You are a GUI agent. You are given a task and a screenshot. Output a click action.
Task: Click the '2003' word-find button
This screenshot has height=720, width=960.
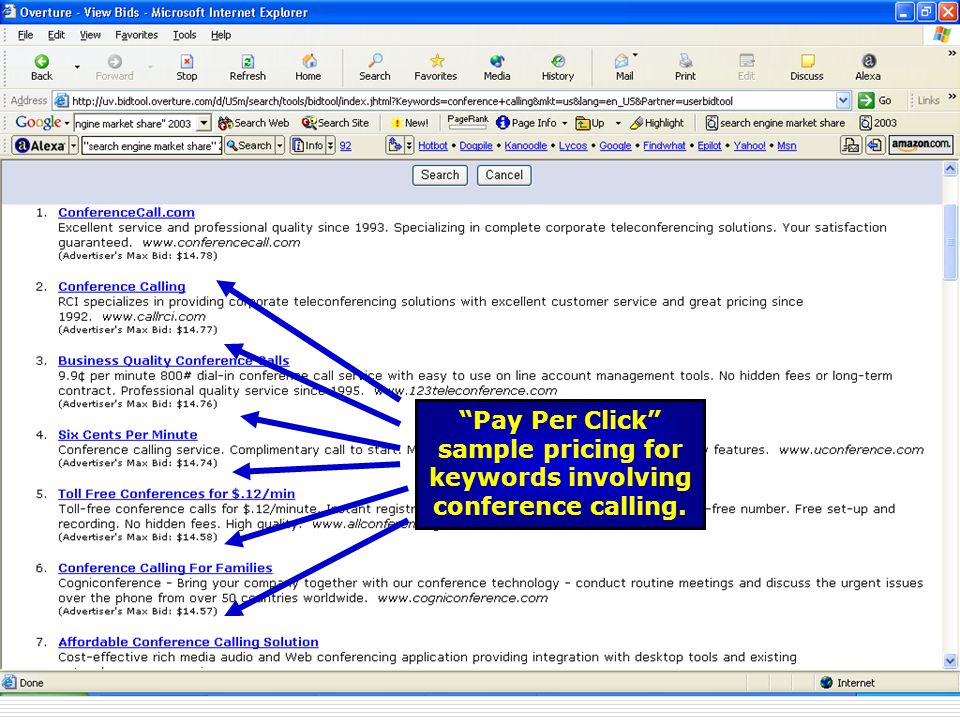(878, 123)
